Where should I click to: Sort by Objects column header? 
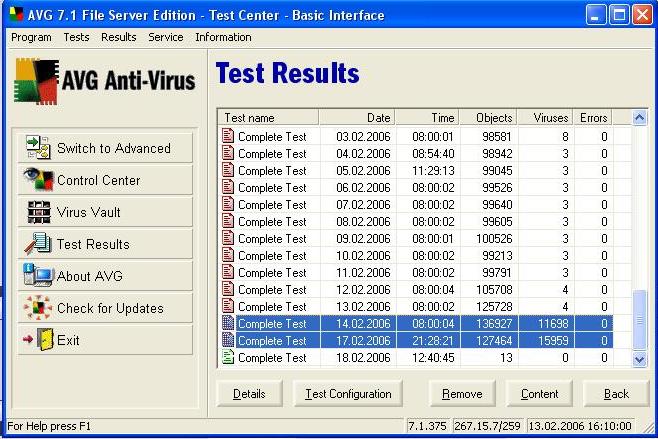click(x=488, y=118)
